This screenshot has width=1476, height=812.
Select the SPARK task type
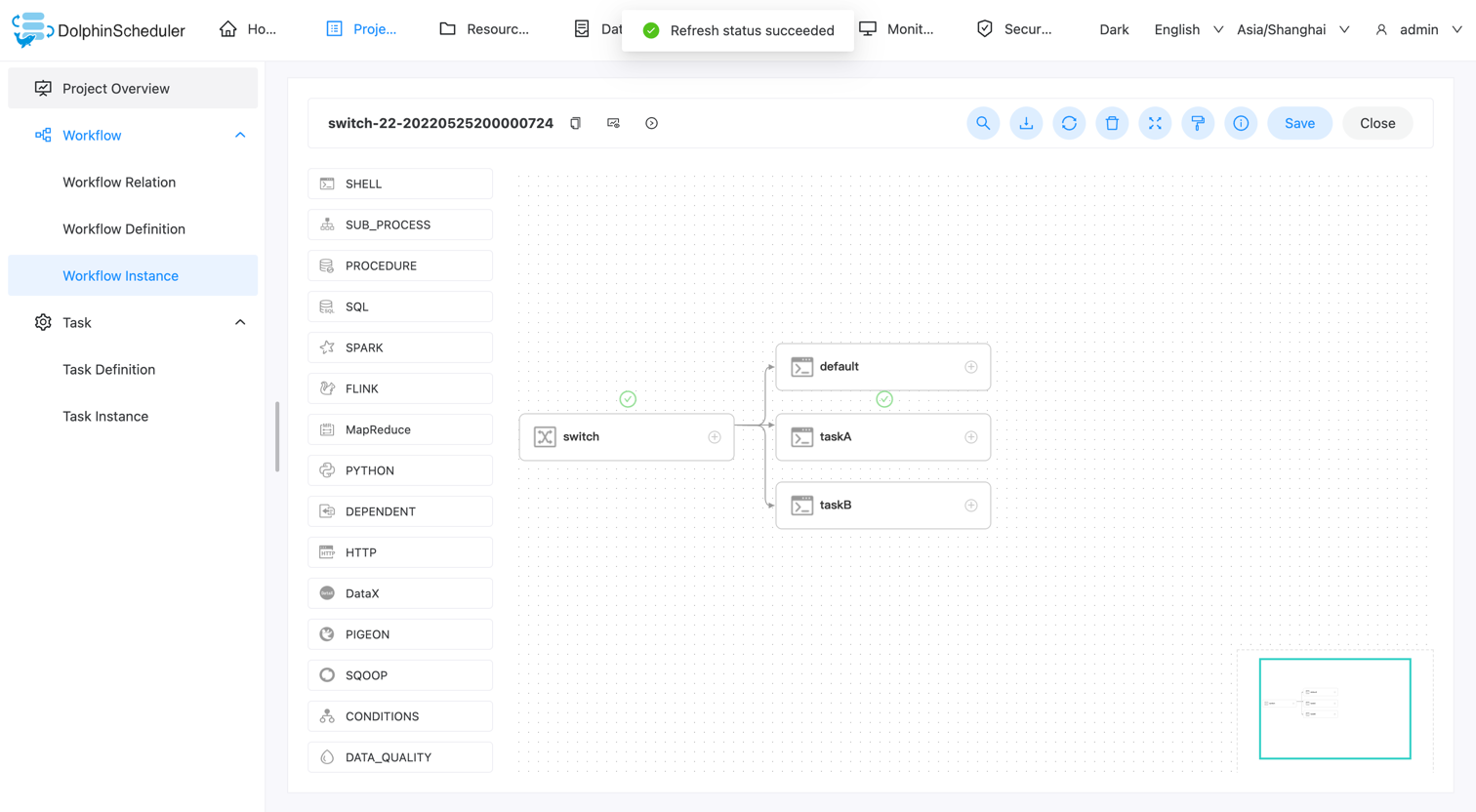click(x=399, y=346)
